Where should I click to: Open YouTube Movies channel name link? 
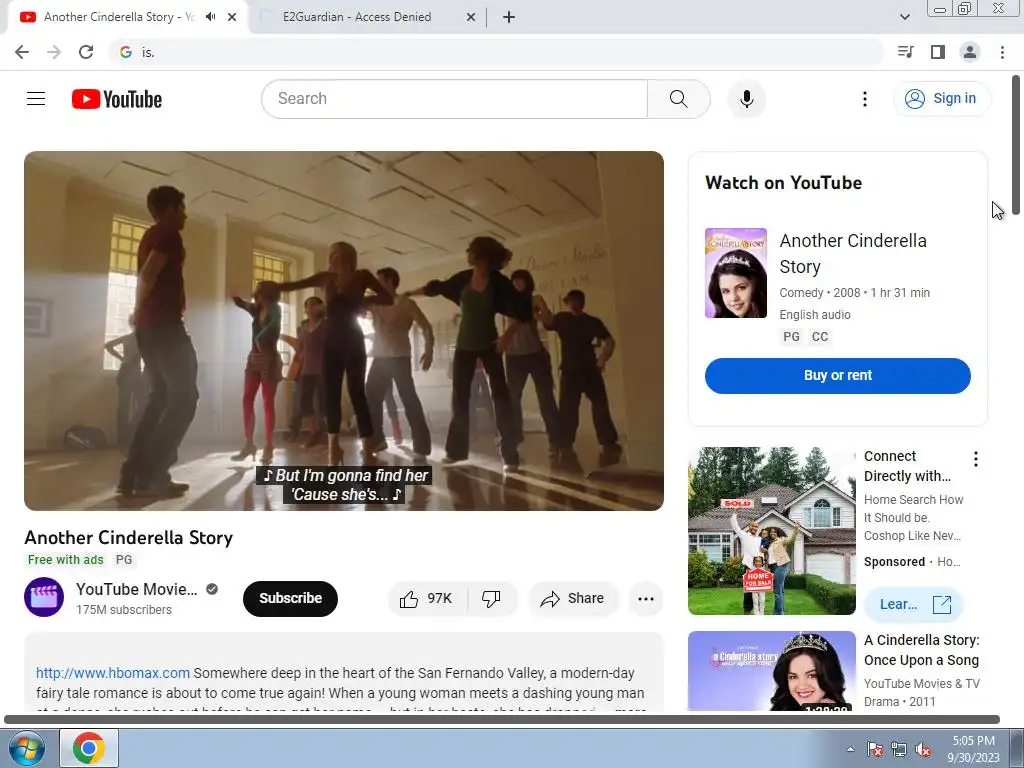tap(136, 589)
